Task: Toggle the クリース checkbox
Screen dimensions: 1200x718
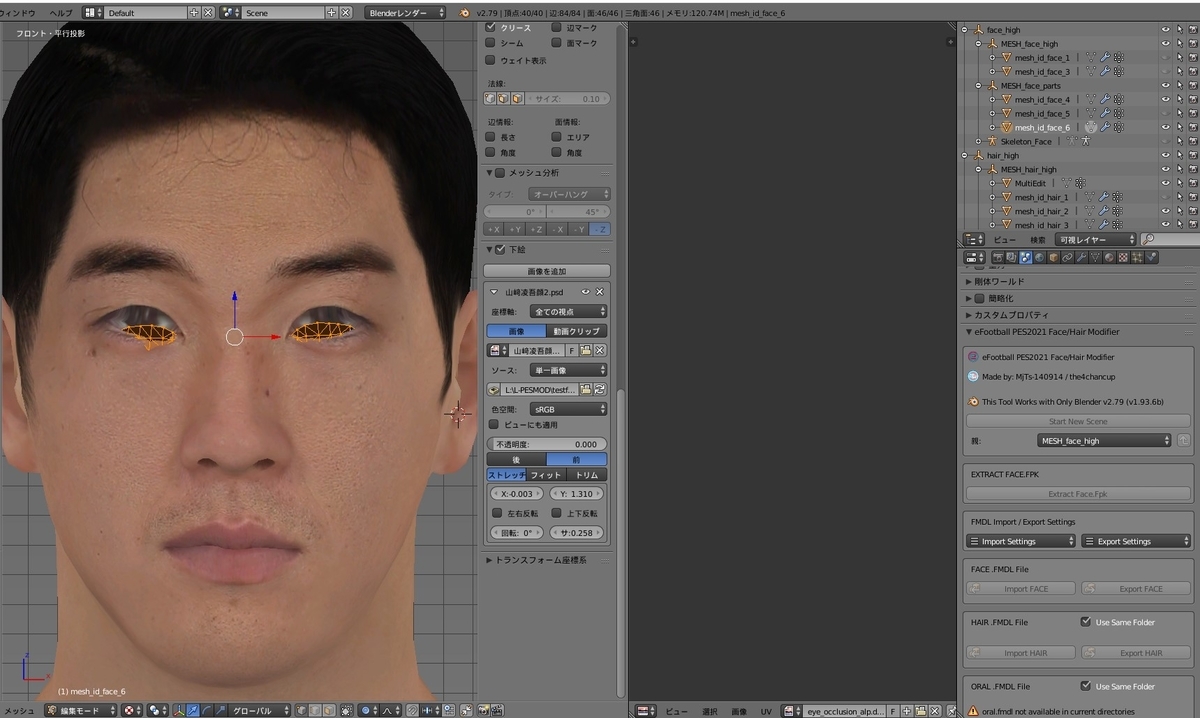Action: (x=491, y=28)
